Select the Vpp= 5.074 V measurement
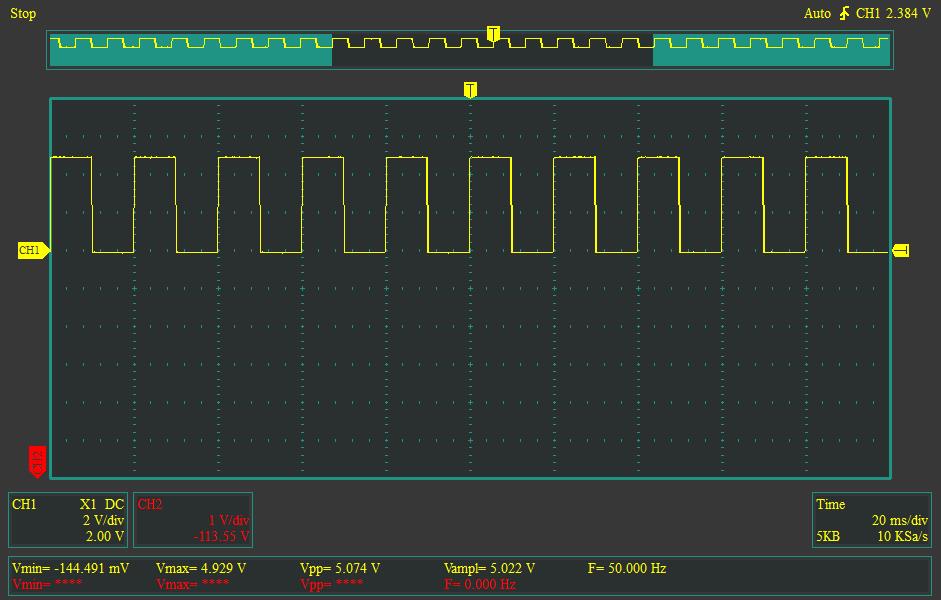Screen dimensions: 941x600 coord(340,568)
